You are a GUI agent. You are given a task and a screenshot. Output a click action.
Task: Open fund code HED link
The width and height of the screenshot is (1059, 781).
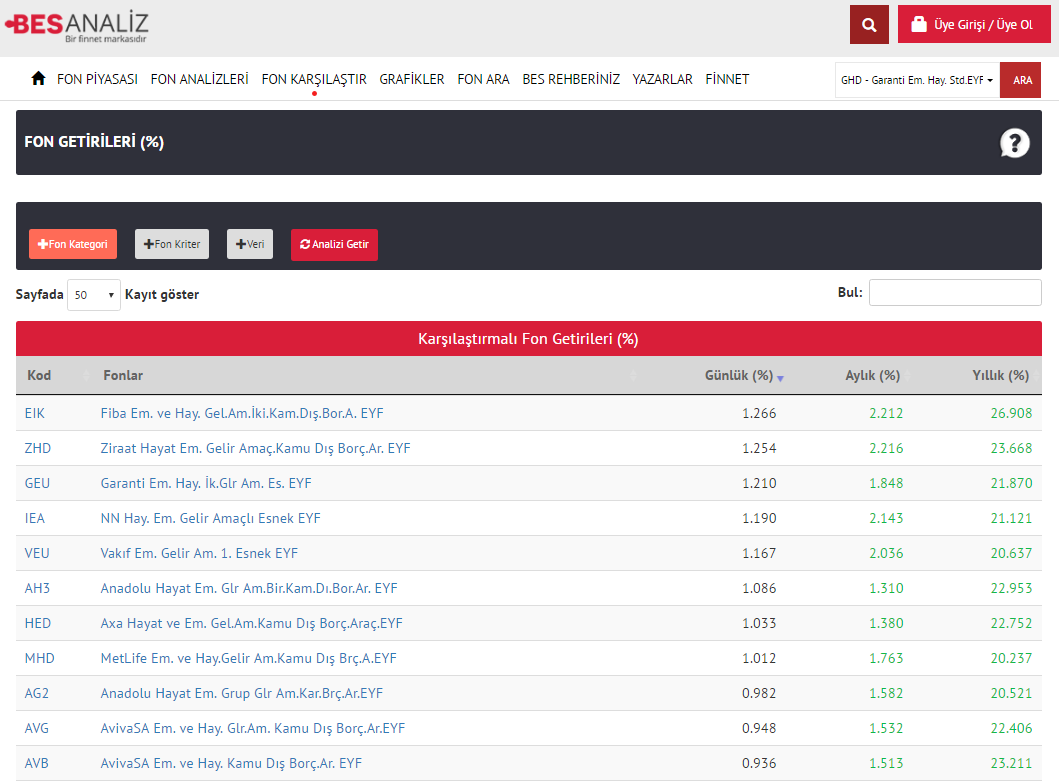tap(38, 624)
